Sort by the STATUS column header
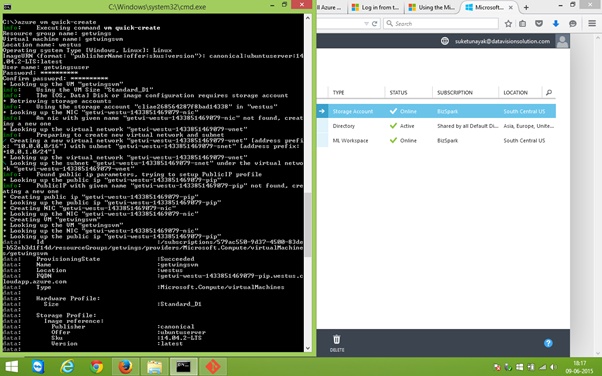 pos(398,93)
